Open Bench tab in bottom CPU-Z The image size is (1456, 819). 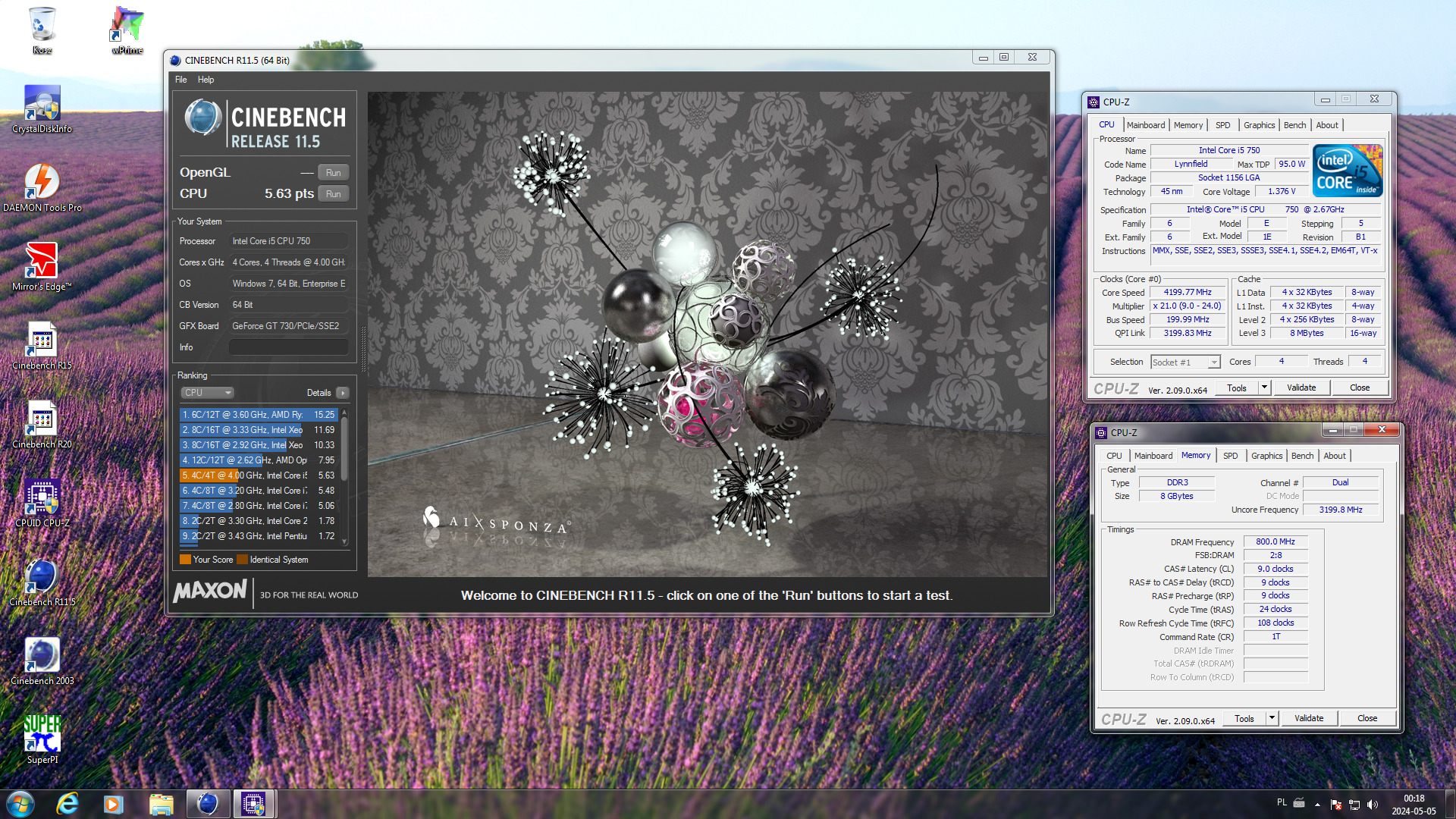1302,456
